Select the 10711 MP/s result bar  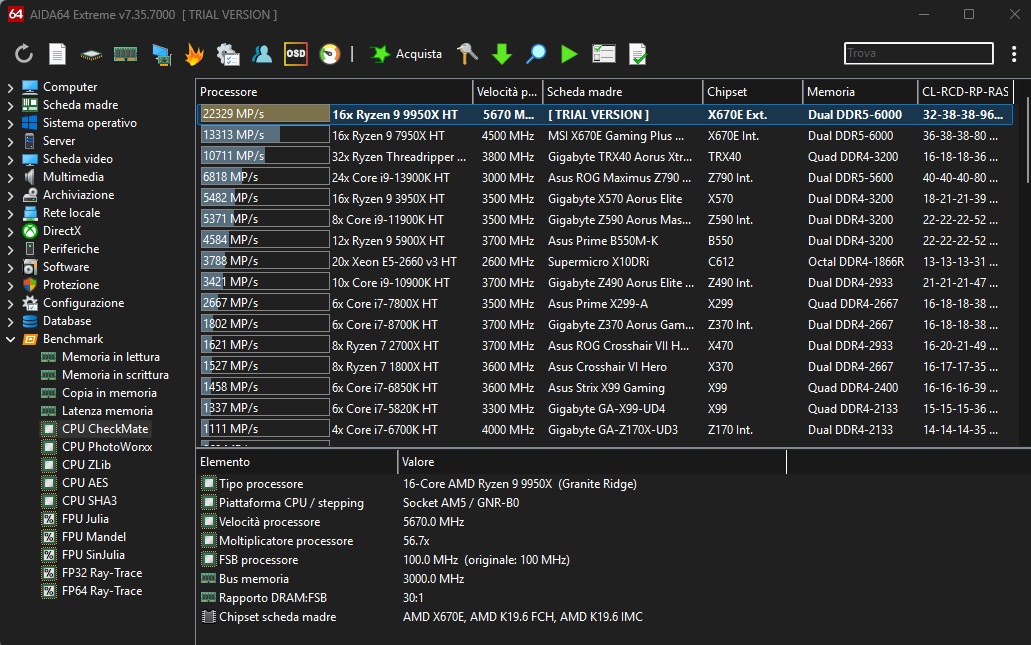click(265, 156)
